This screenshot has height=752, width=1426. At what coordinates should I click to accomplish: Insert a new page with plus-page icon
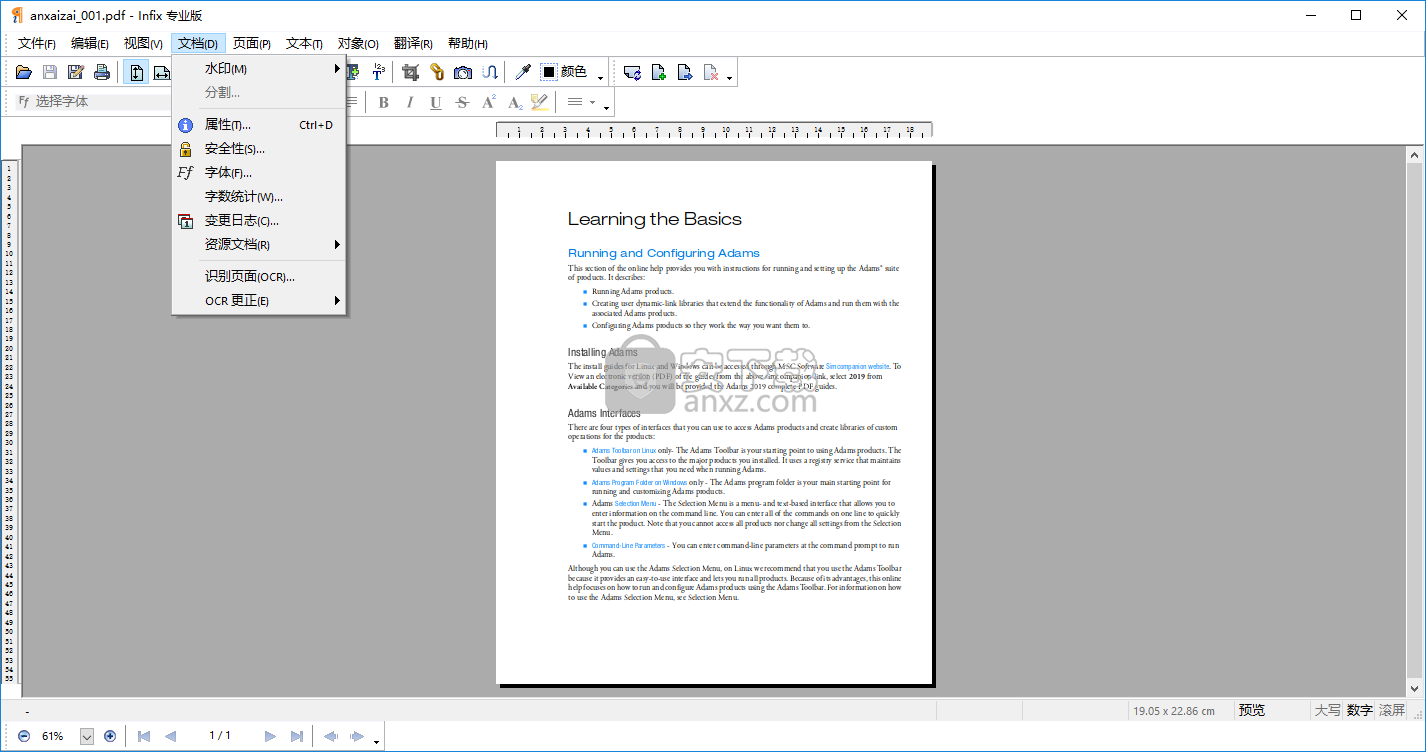659,72
